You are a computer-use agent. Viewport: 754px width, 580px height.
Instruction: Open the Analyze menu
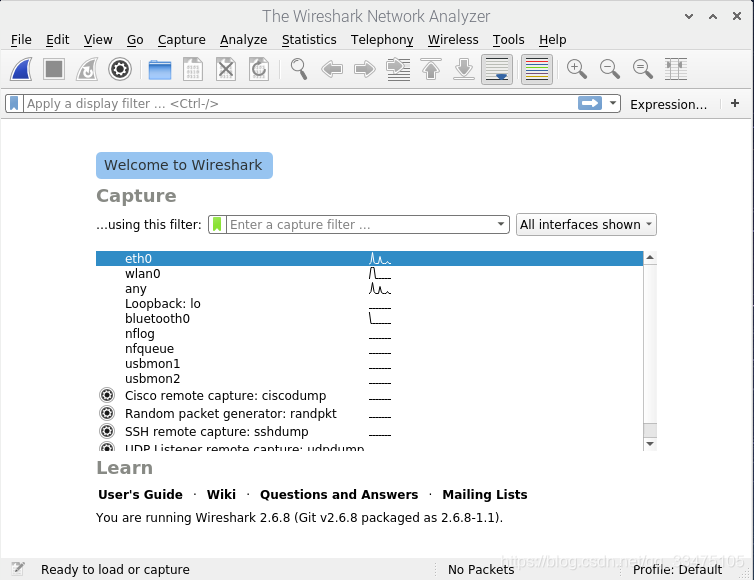244,39
